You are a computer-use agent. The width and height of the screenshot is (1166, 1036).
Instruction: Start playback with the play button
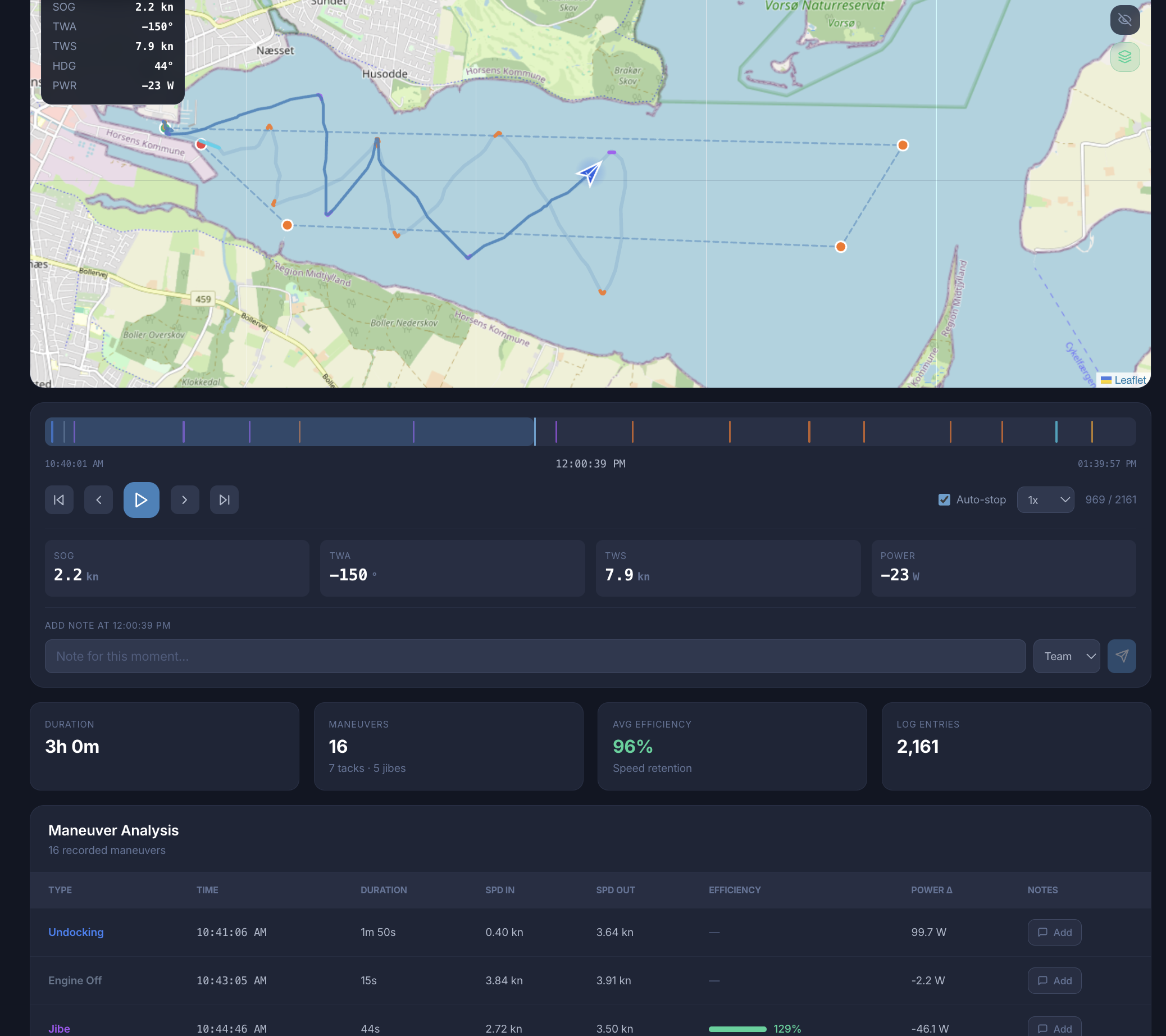tap(141, 500)
